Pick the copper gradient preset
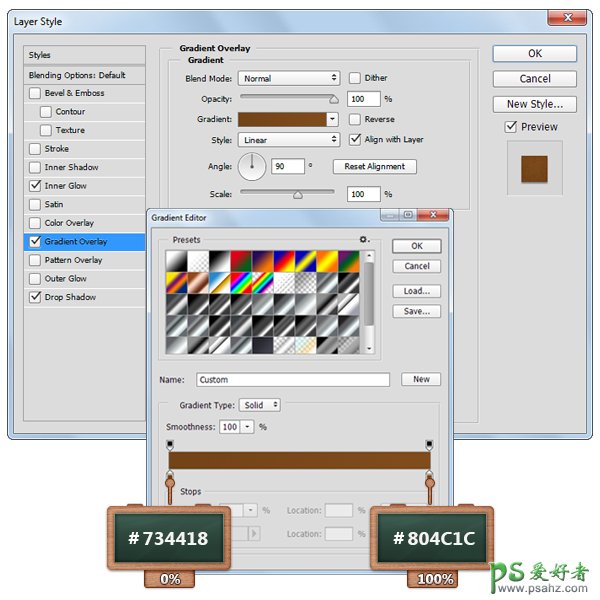The width and height of the screenshot is (600, 600). tap(199, 283)
